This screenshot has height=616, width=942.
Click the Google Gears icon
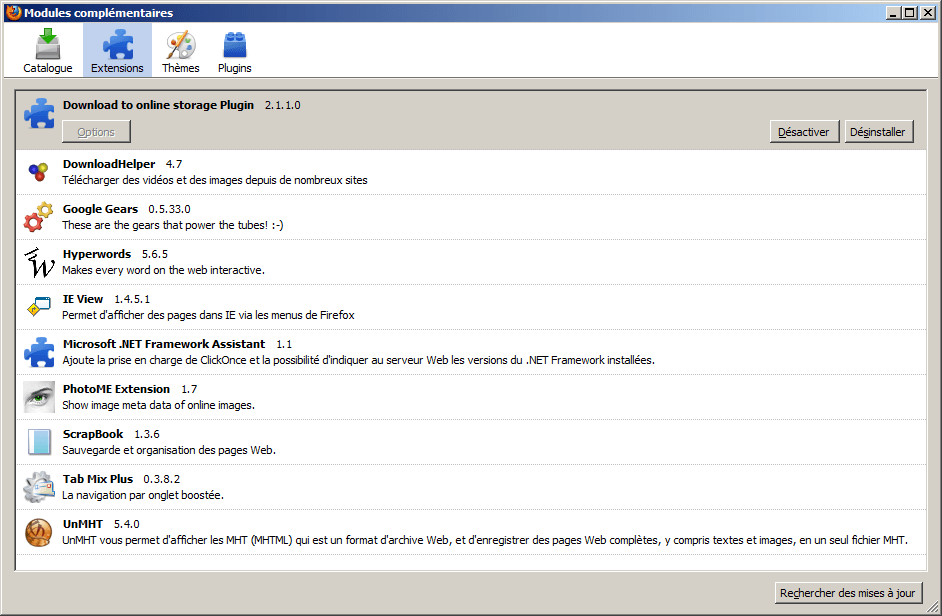[x=38, y=217]
